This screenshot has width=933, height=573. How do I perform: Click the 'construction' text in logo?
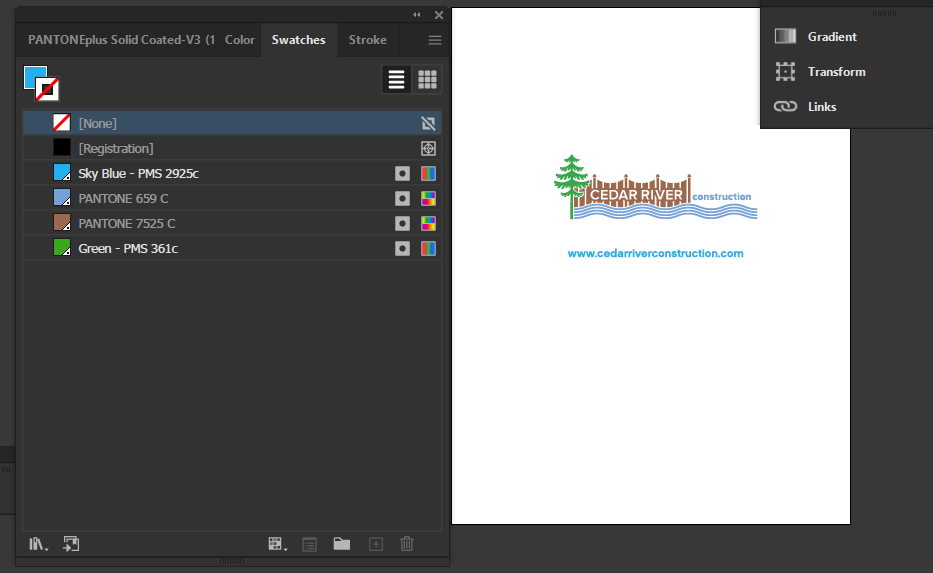coord(721,196)
